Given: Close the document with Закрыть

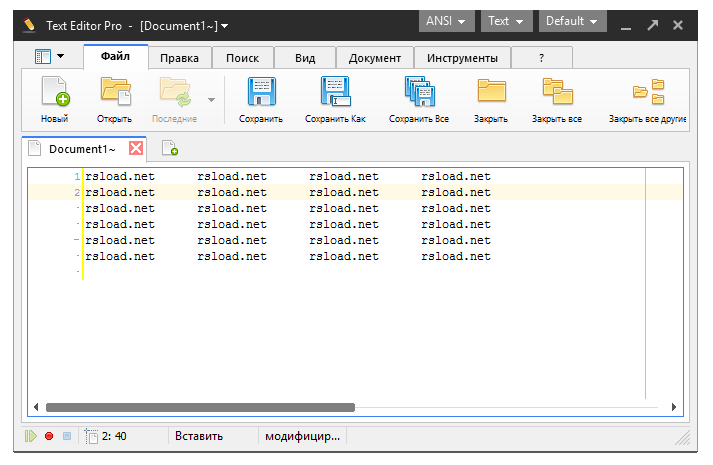Looking at the screenshot, I should [x=491, y=100].
